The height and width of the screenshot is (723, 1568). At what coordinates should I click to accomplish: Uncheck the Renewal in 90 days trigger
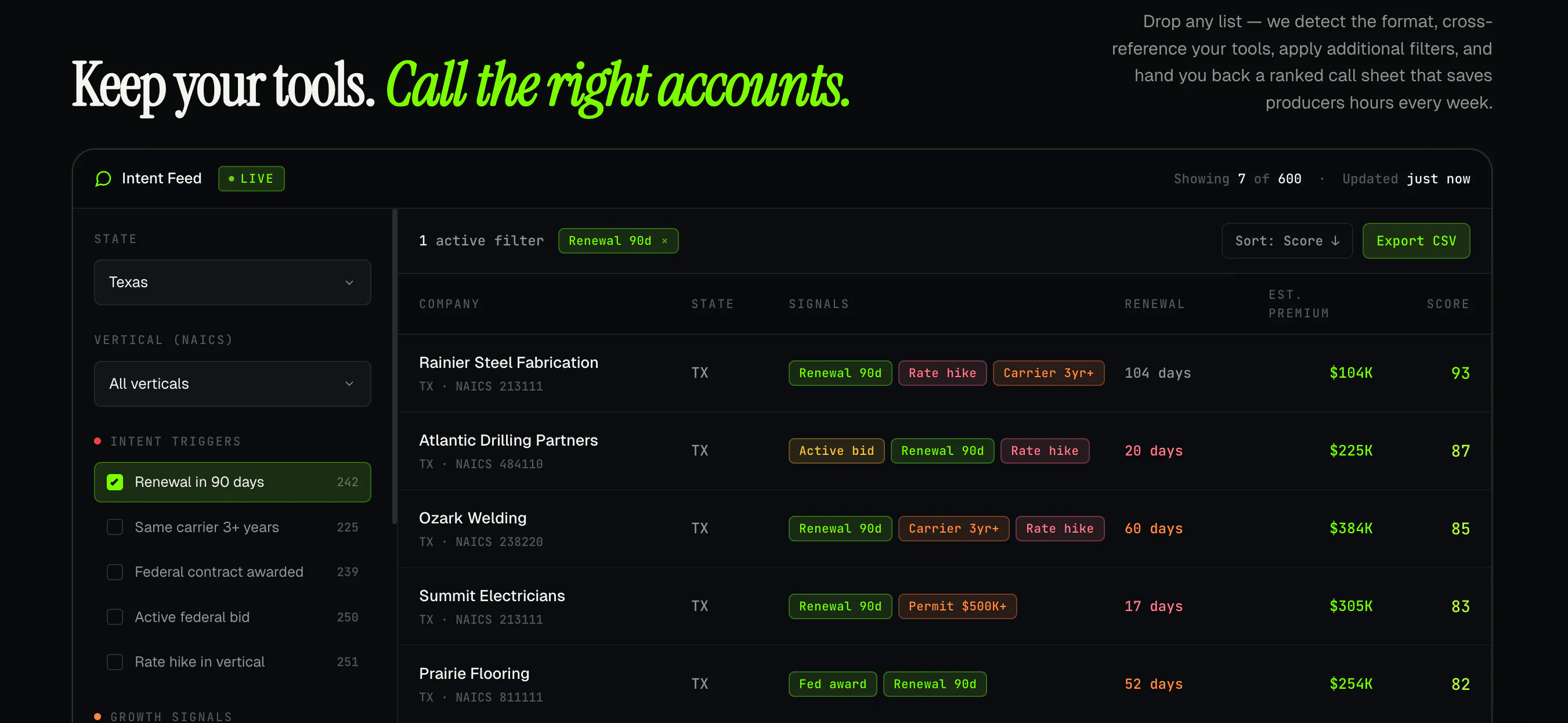[115, 482]
